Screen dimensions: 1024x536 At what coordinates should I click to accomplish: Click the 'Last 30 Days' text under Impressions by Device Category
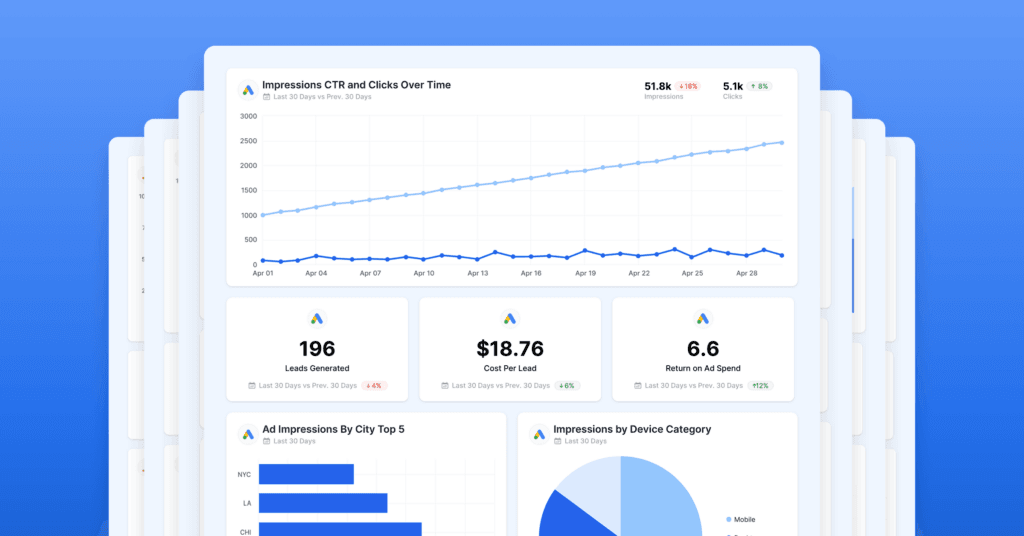585,441
